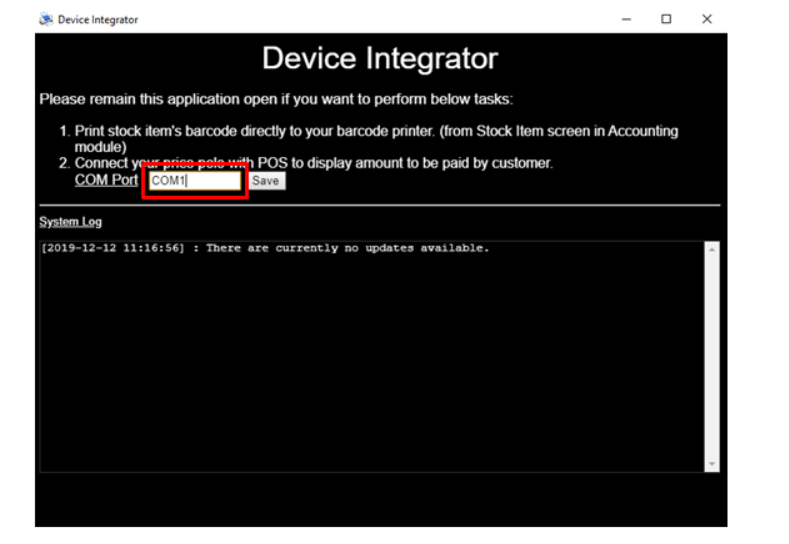This screenshot has height=544, width=789.
Task: Click the Device Integrator app icon in title bar
Action: click(x=46, y=19)
